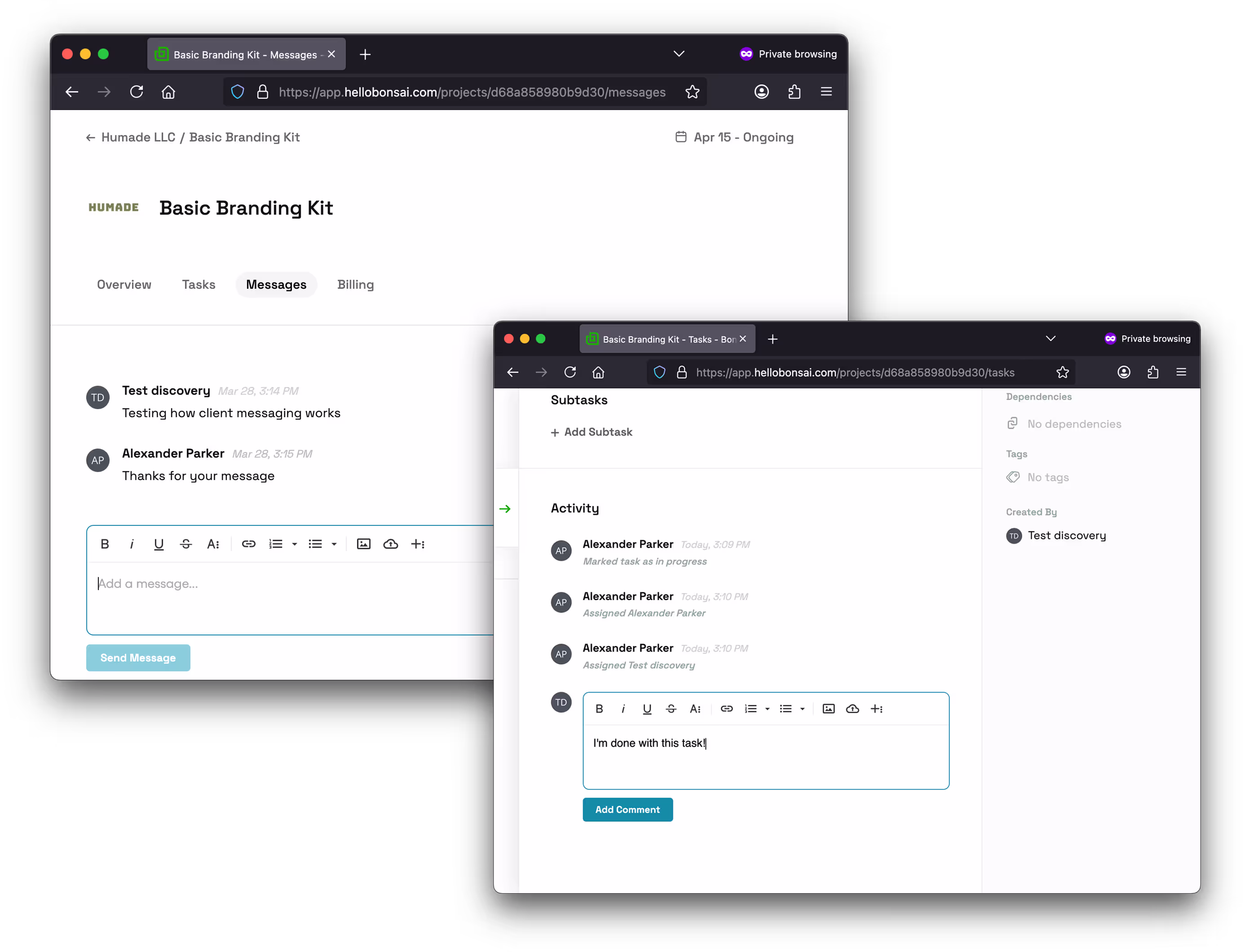
Task: Go back in the Messages browser window
Action: tap(72, 92)
